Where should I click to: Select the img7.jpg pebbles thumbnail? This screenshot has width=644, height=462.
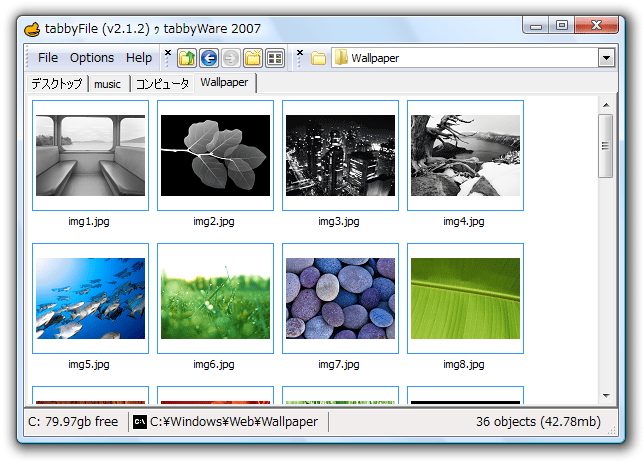(x=340, y=298)
